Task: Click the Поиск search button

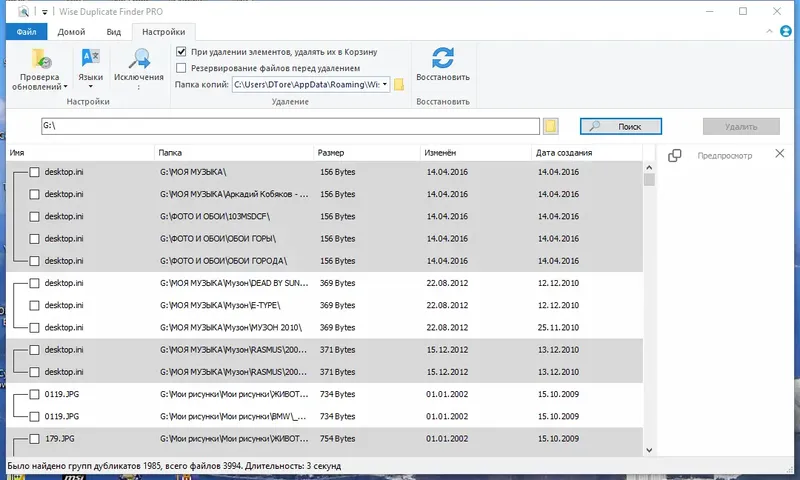Action: [621, 127]
